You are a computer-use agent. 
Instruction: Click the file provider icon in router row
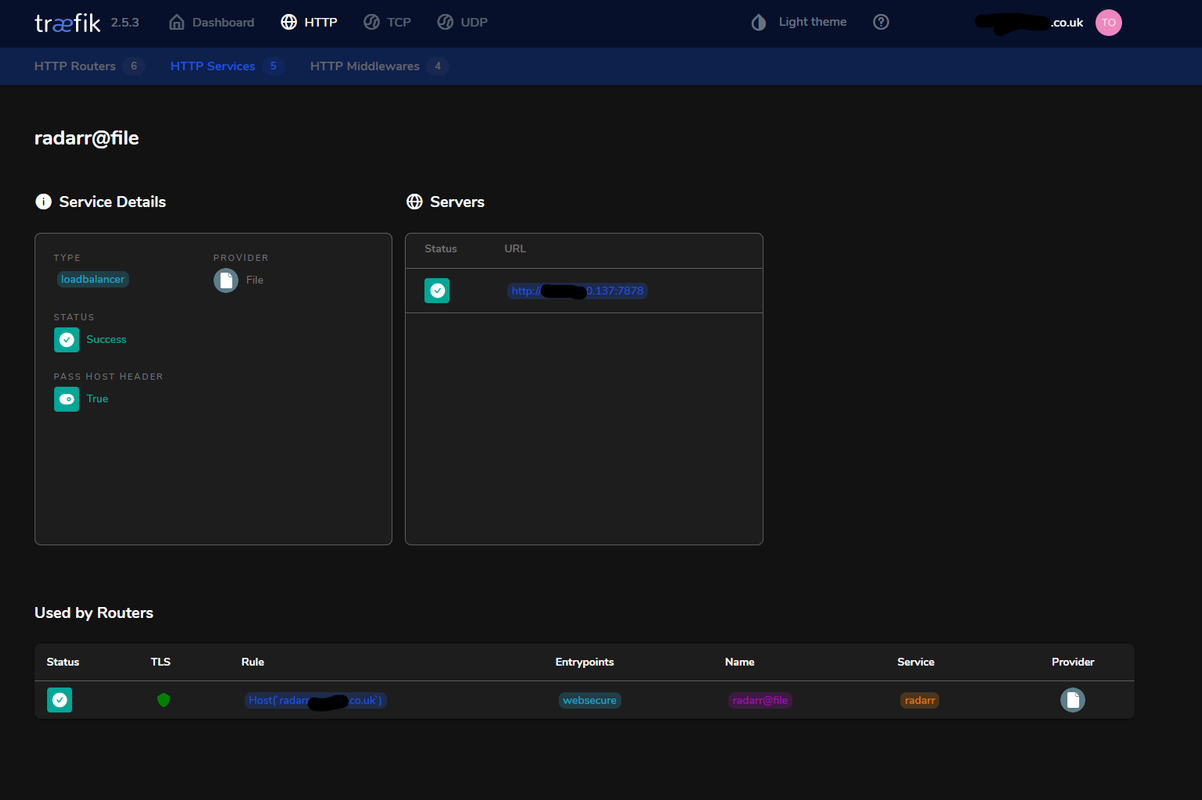pyautogui.click(x=1072, y=700)
